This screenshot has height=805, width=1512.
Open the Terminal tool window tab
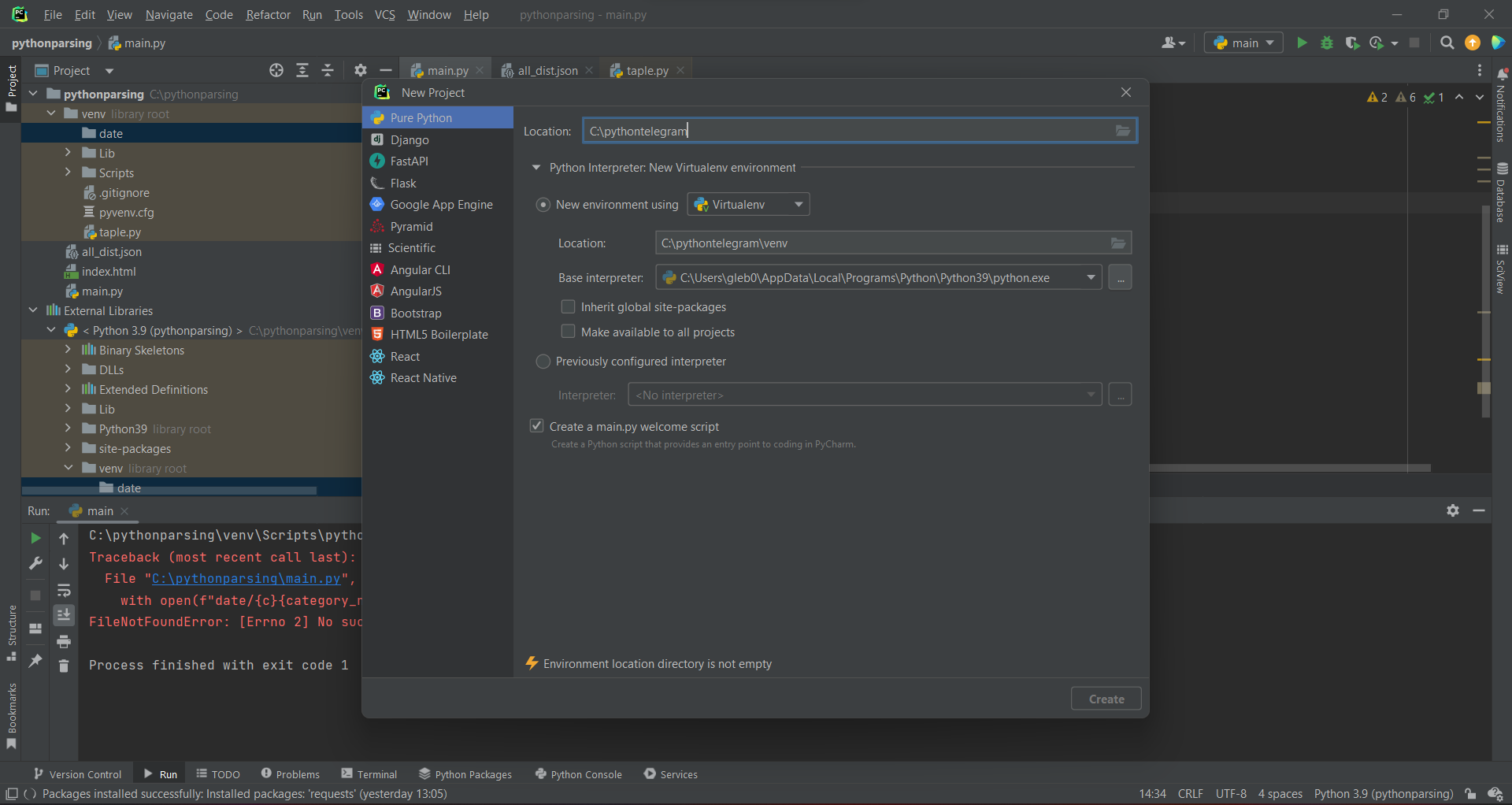tap(369, 774)
